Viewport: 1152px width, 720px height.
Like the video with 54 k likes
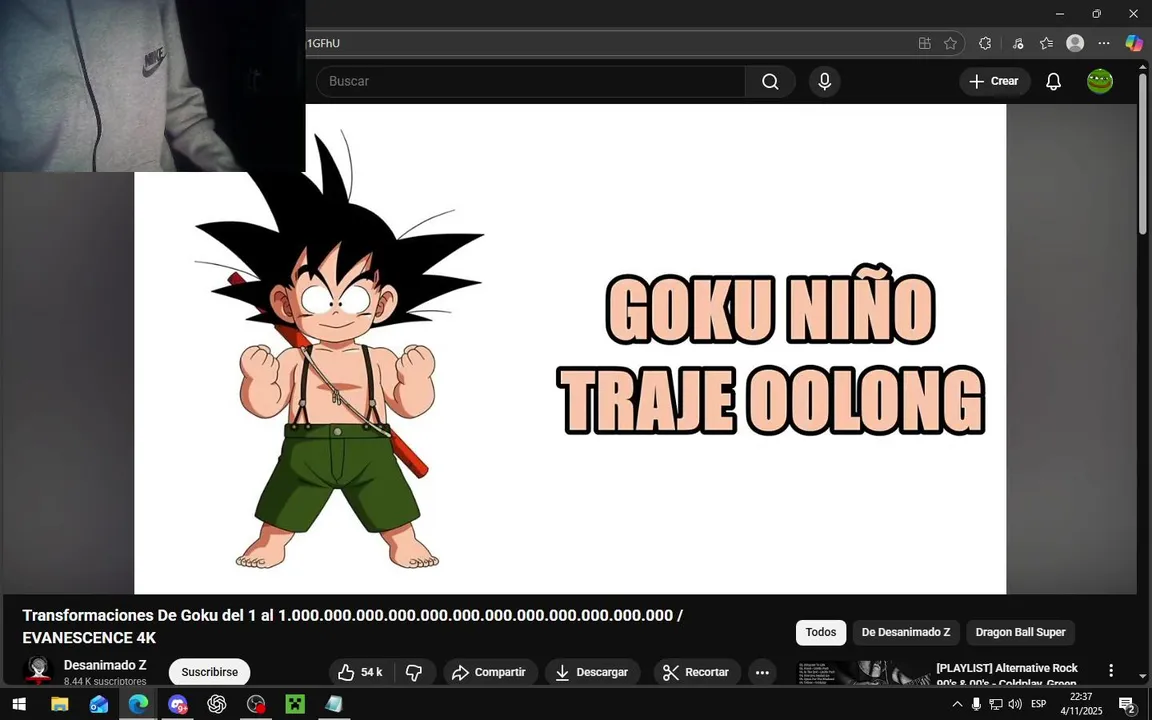tap(361, 672)
